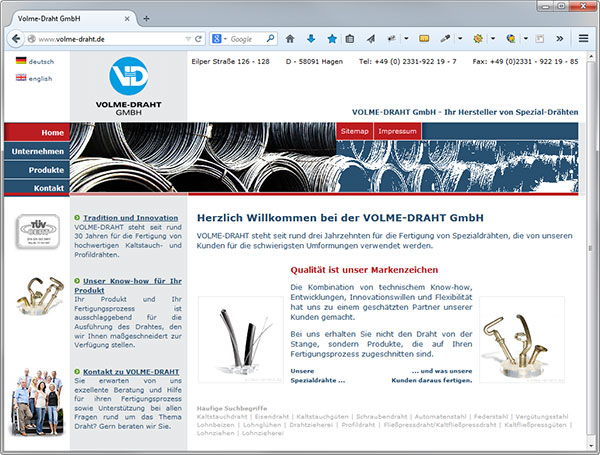The height and width of the screenshot is (455, 600).
Task: Show more toolbar items chevron
Action: (x=560, y=38)
